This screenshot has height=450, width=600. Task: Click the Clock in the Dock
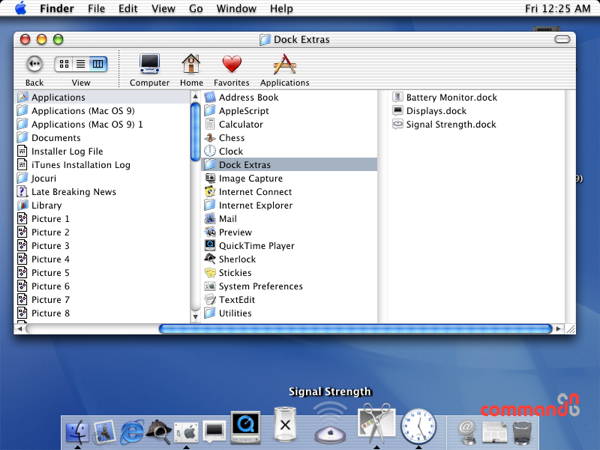pyautogui.click(x=418, y=426)
